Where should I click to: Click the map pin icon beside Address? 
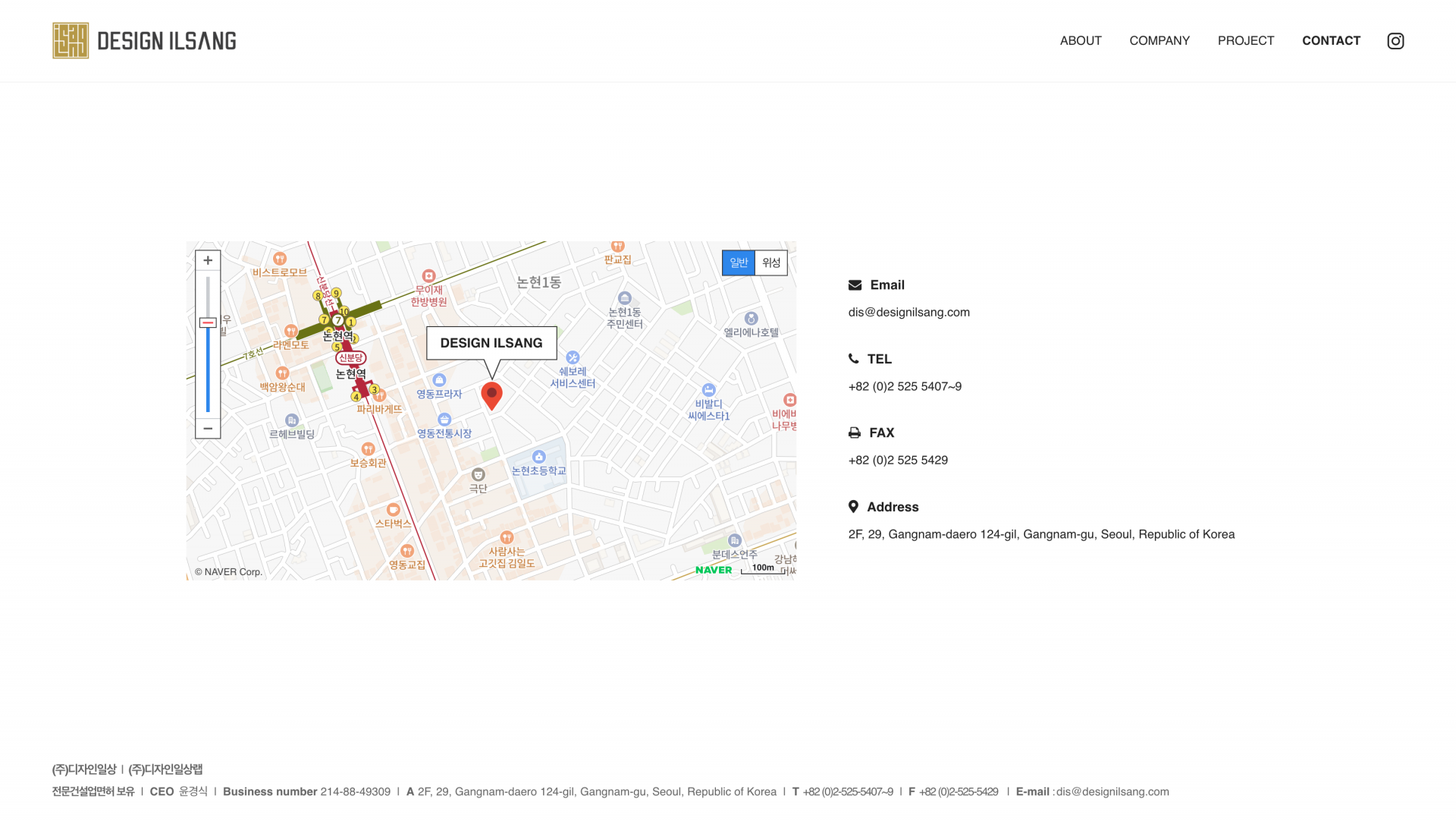coord(853,507)
